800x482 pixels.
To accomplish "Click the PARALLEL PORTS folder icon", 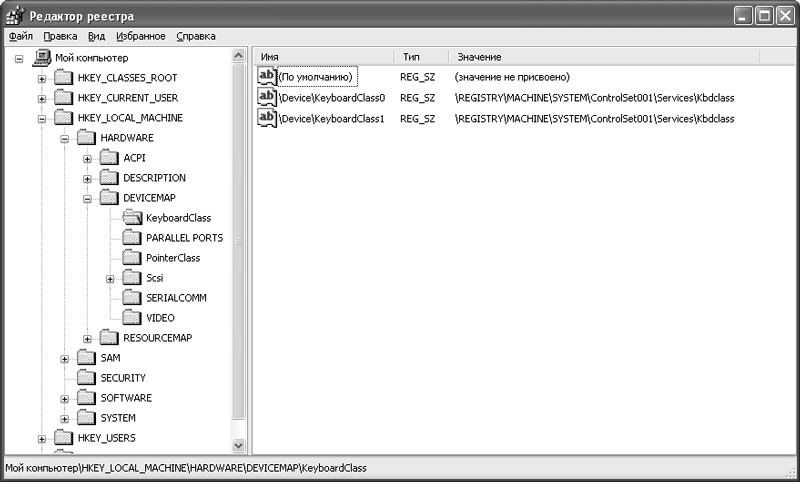I will pos(132,237).
